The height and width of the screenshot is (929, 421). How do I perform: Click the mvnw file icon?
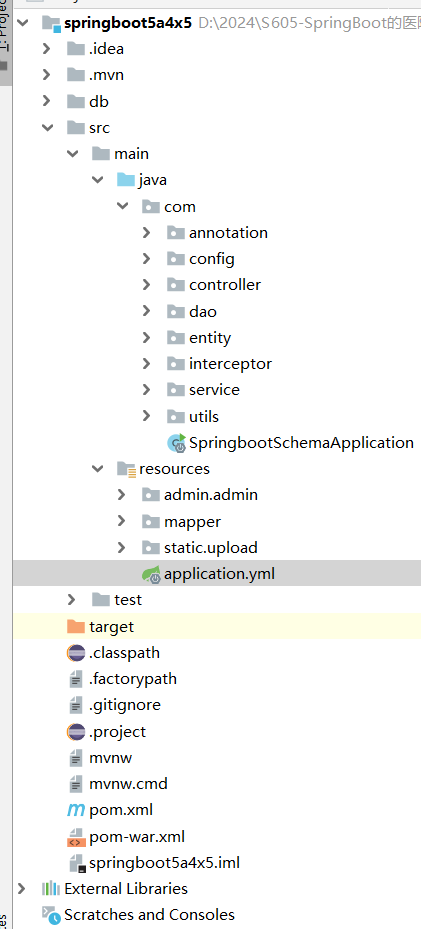point(76,757)
